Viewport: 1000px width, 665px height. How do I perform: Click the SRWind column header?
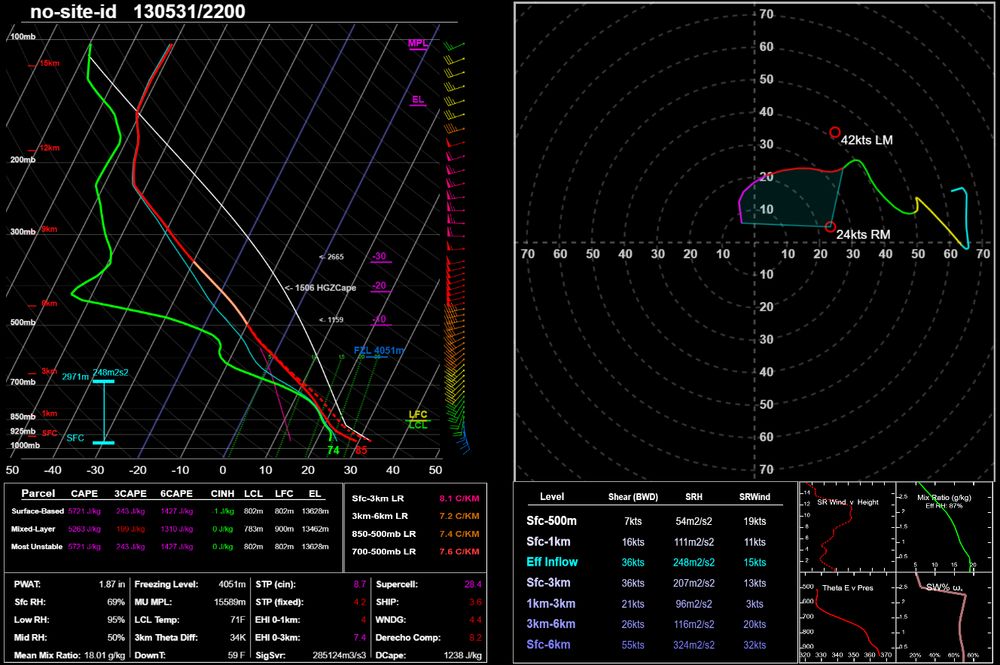[x=754, y=497]
